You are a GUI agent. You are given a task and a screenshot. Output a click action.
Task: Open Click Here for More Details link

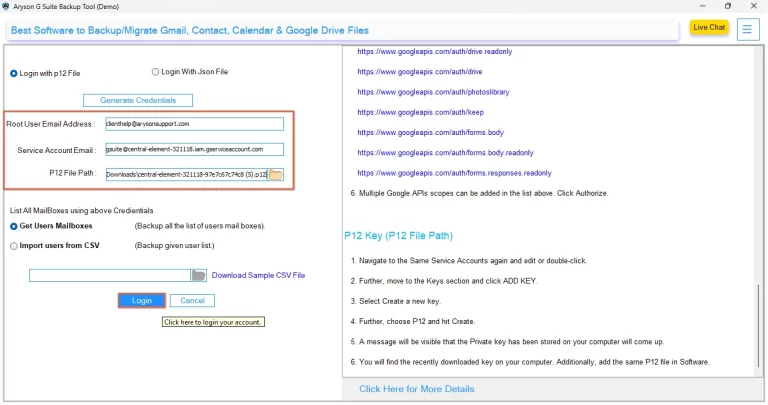(x=416, y=389)
